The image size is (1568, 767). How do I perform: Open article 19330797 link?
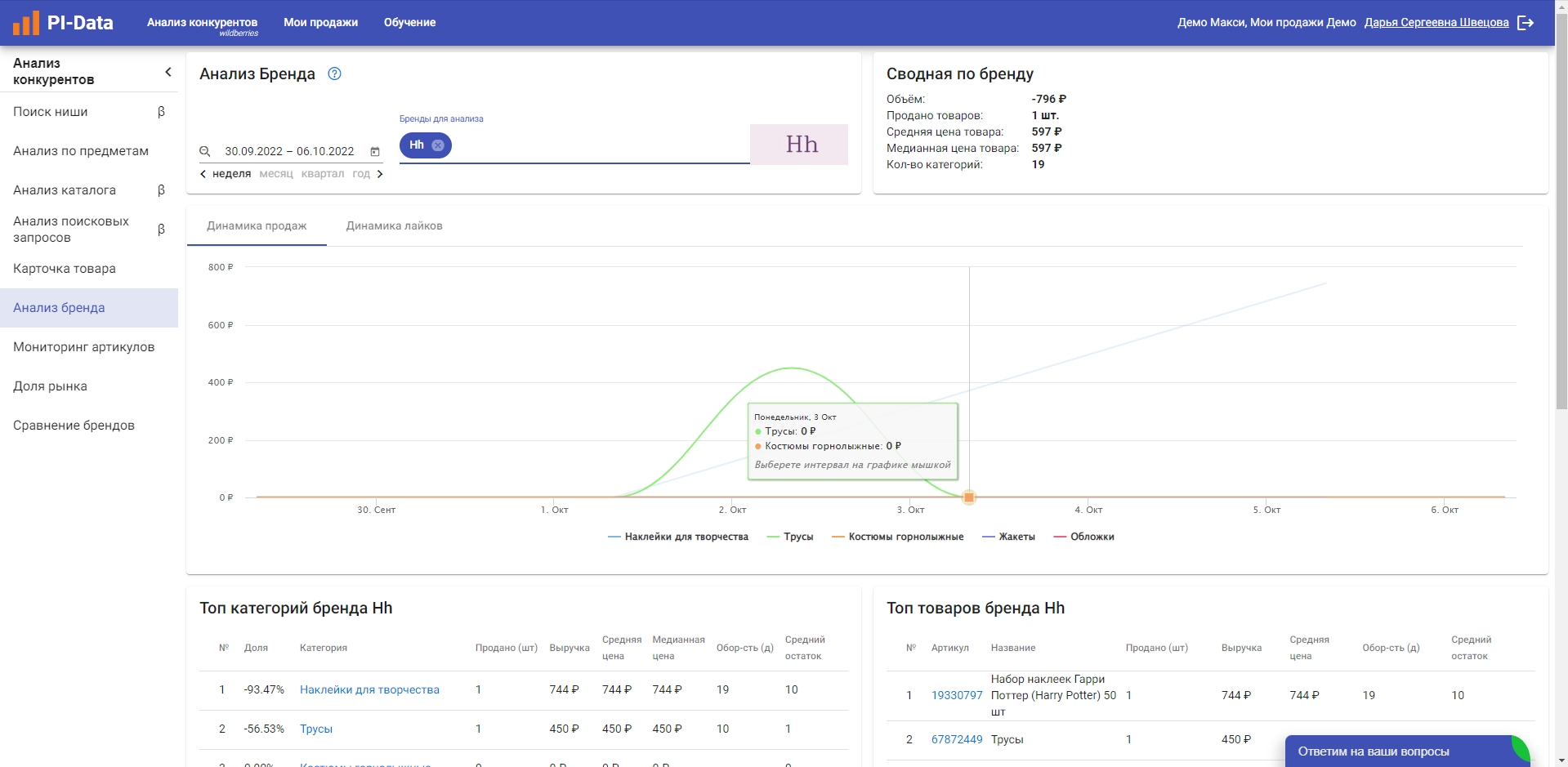point(957,696)
